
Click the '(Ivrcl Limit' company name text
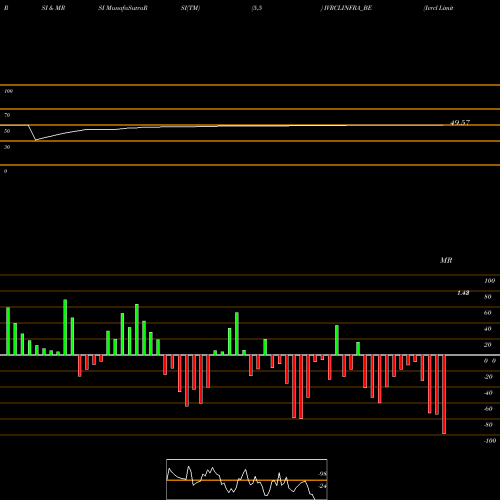click(x=438, y=8)
